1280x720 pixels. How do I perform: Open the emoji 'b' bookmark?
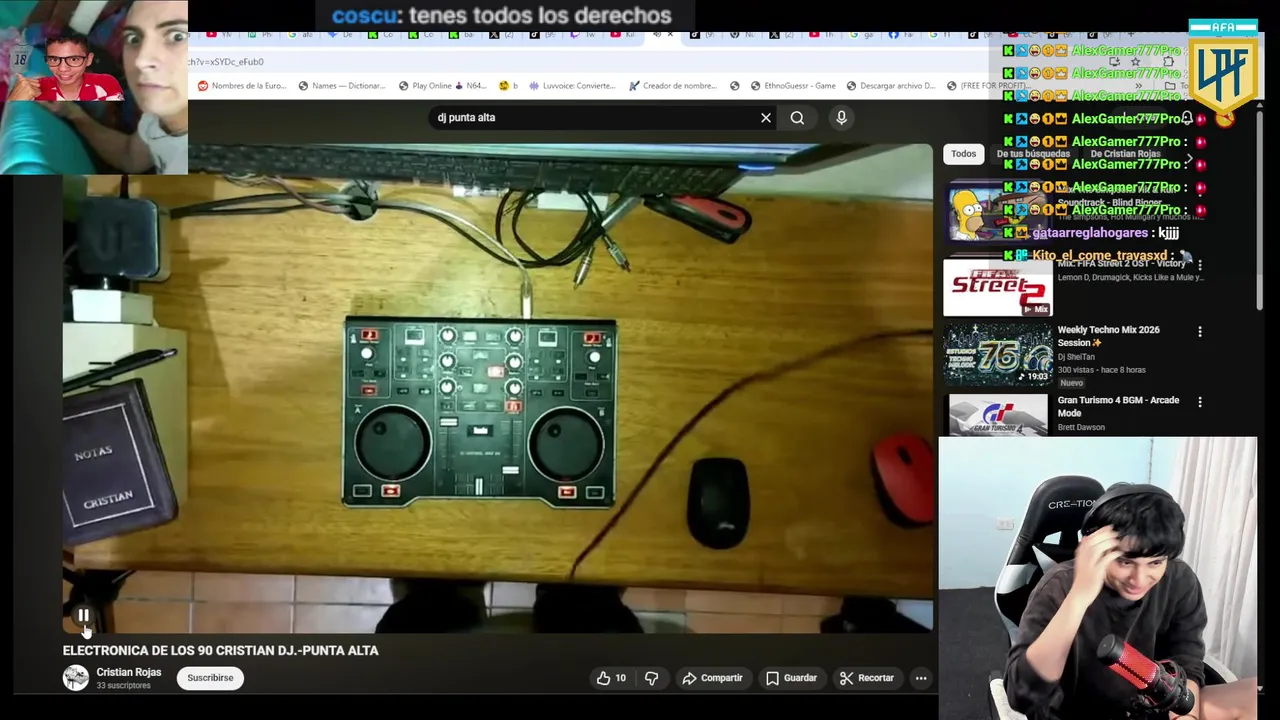(508, 86)
